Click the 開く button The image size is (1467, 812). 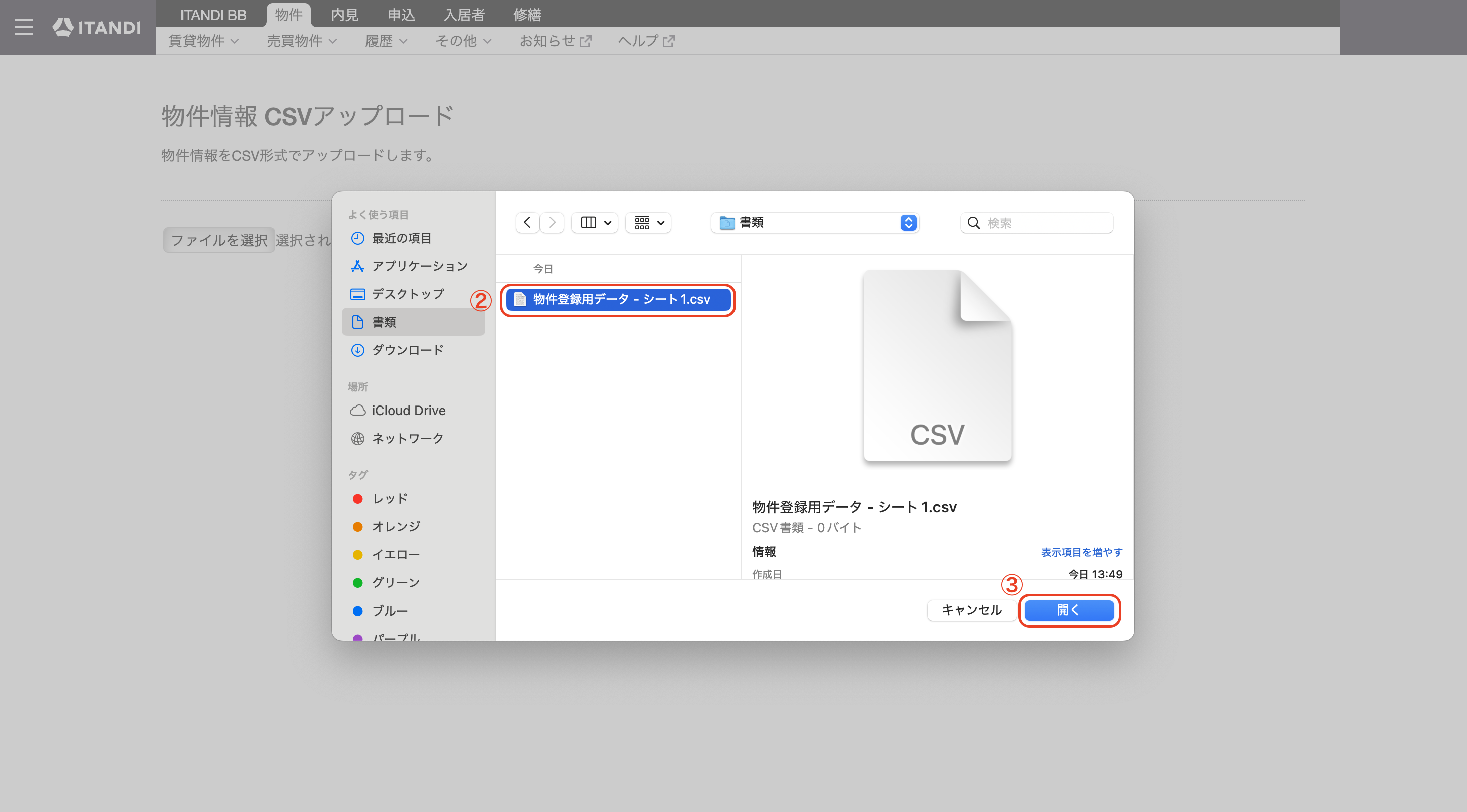coord(1069,610)
